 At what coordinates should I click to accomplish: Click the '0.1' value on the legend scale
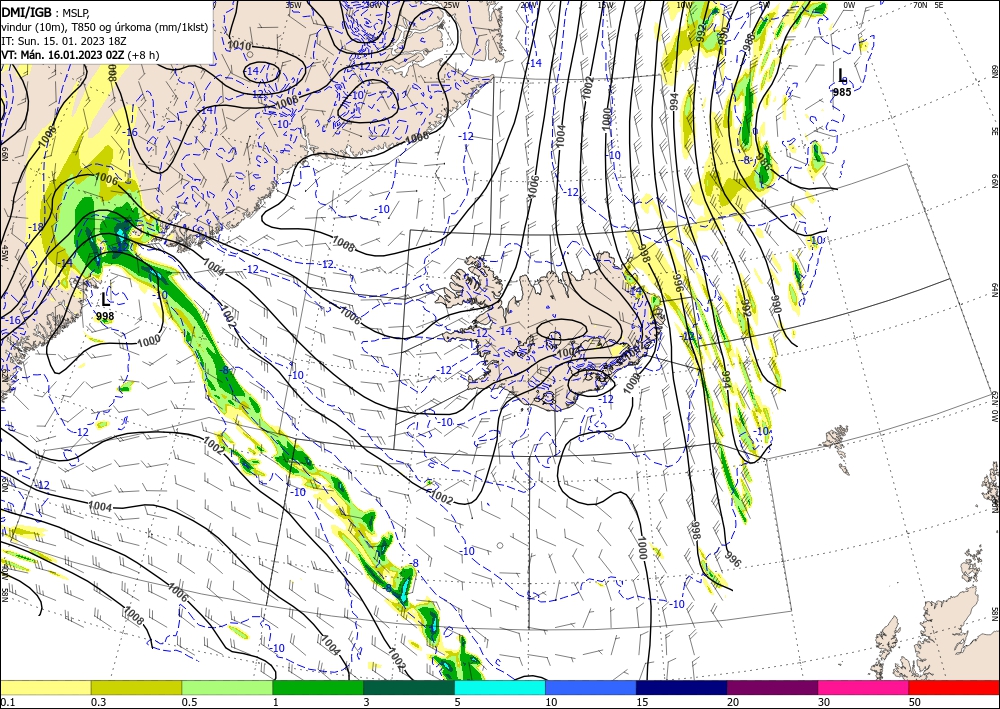(6, 702)
